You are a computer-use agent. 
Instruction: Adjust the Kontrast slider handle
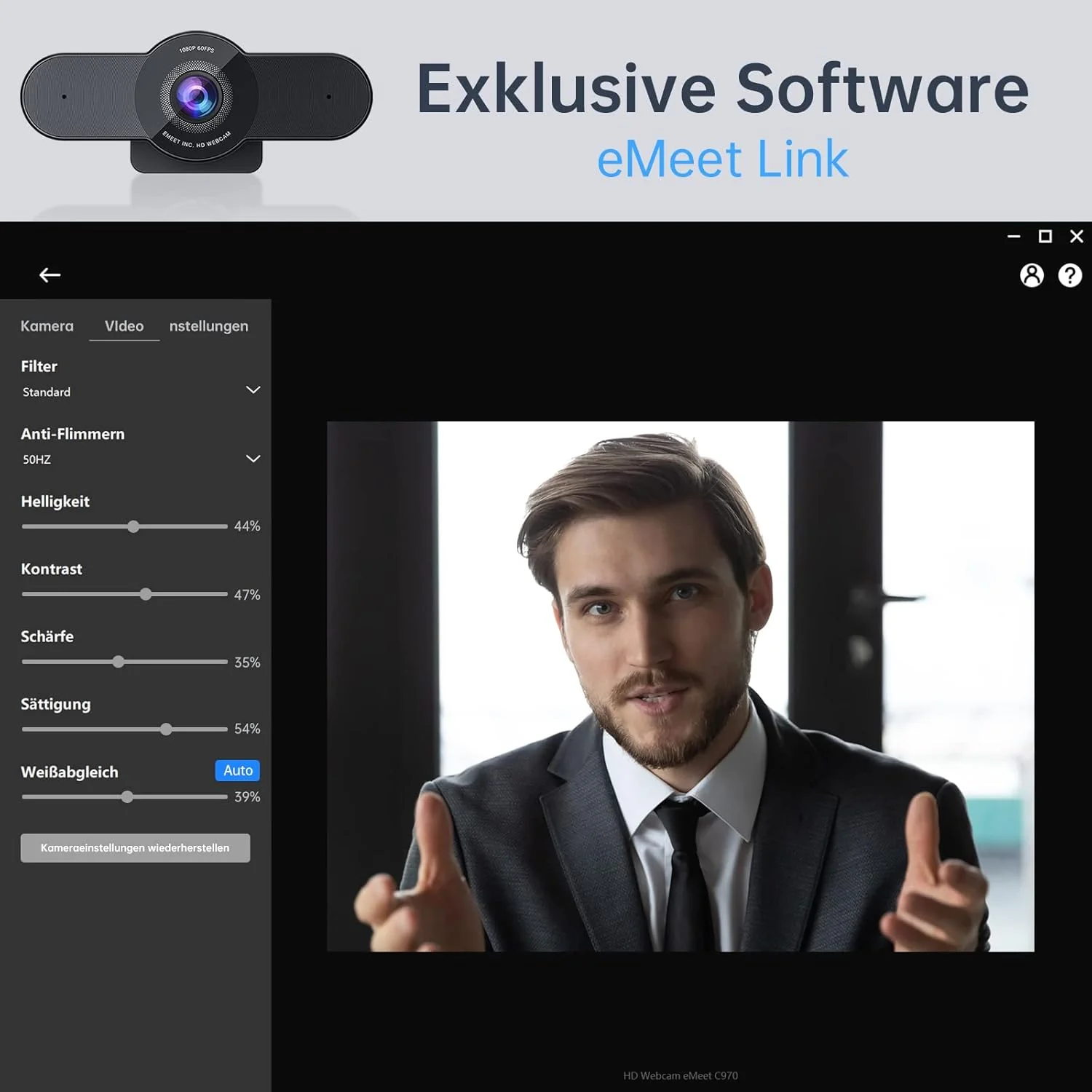pyautogui.click(x=146, y=594)
